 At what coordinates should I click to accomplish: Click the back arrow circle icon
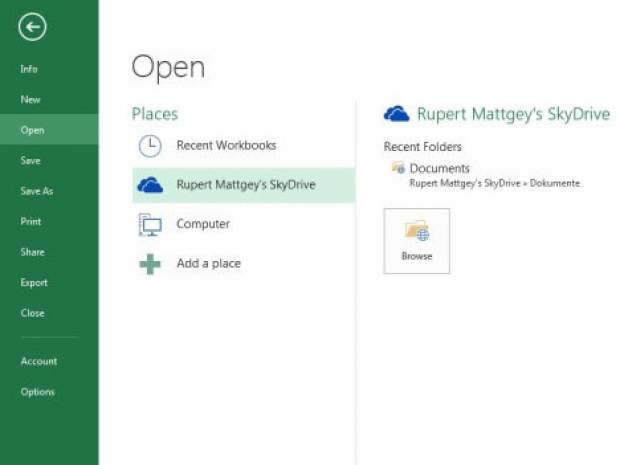tap(32, 27)
